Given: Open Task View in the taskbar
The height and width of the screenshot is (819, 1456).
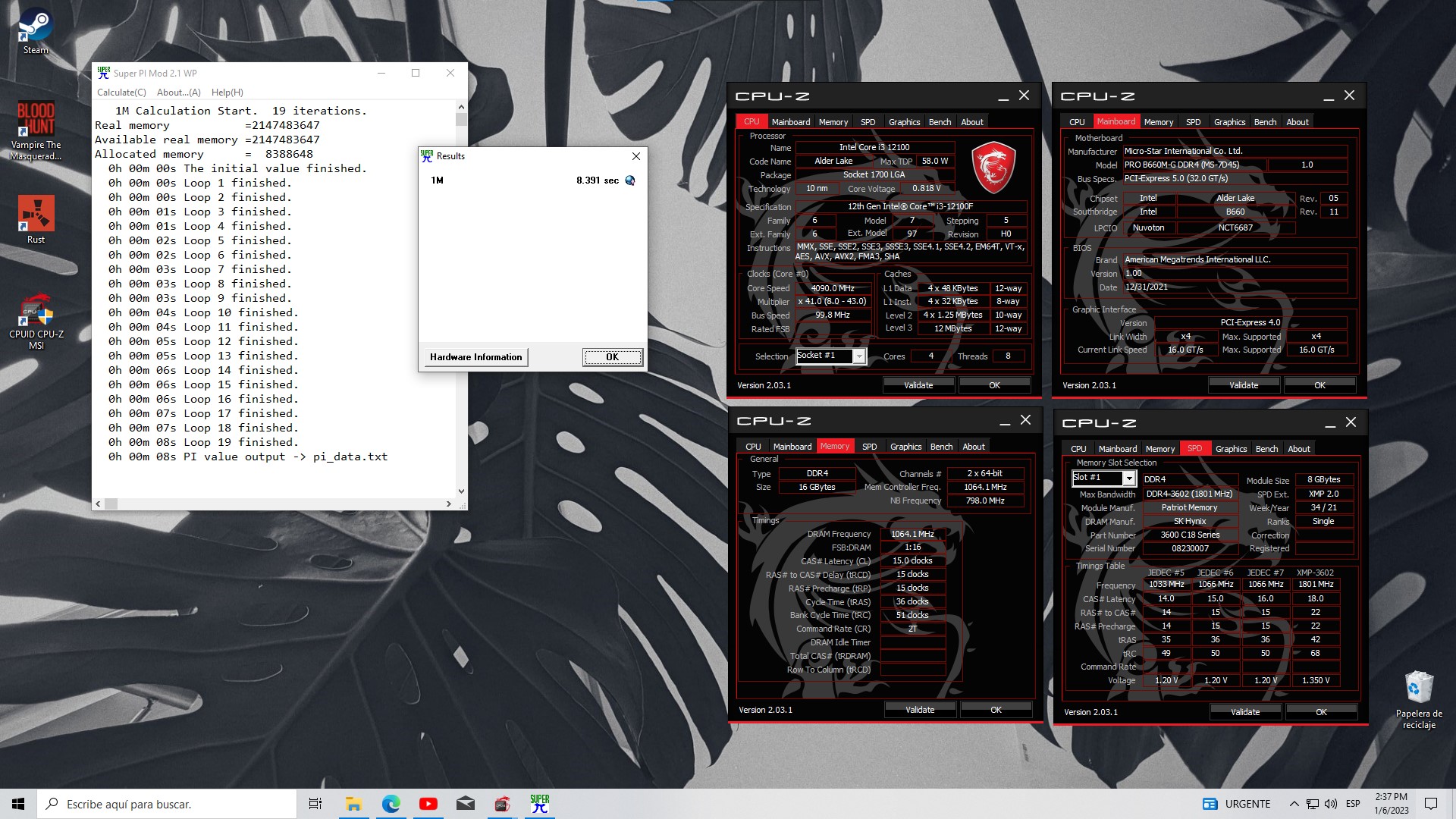Looking at the screenshot, I should 315,804.
